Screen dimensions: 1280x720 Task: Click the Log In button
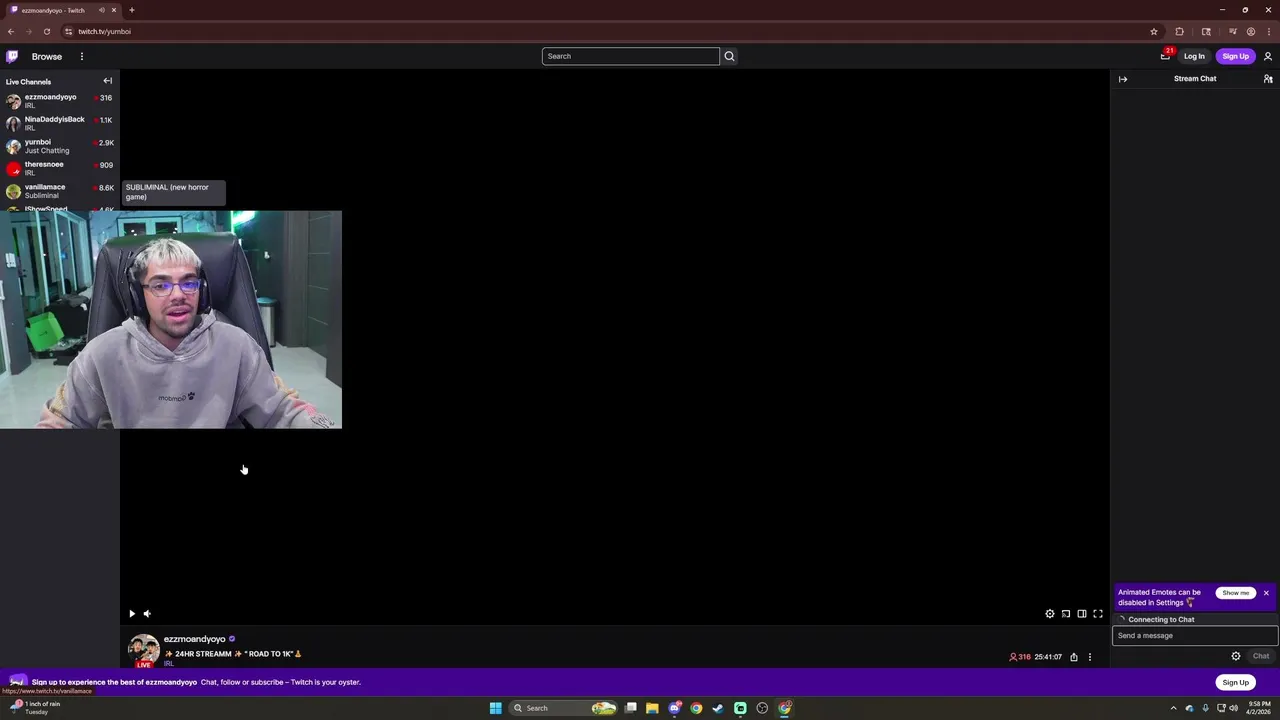(x=1194, y=57)
